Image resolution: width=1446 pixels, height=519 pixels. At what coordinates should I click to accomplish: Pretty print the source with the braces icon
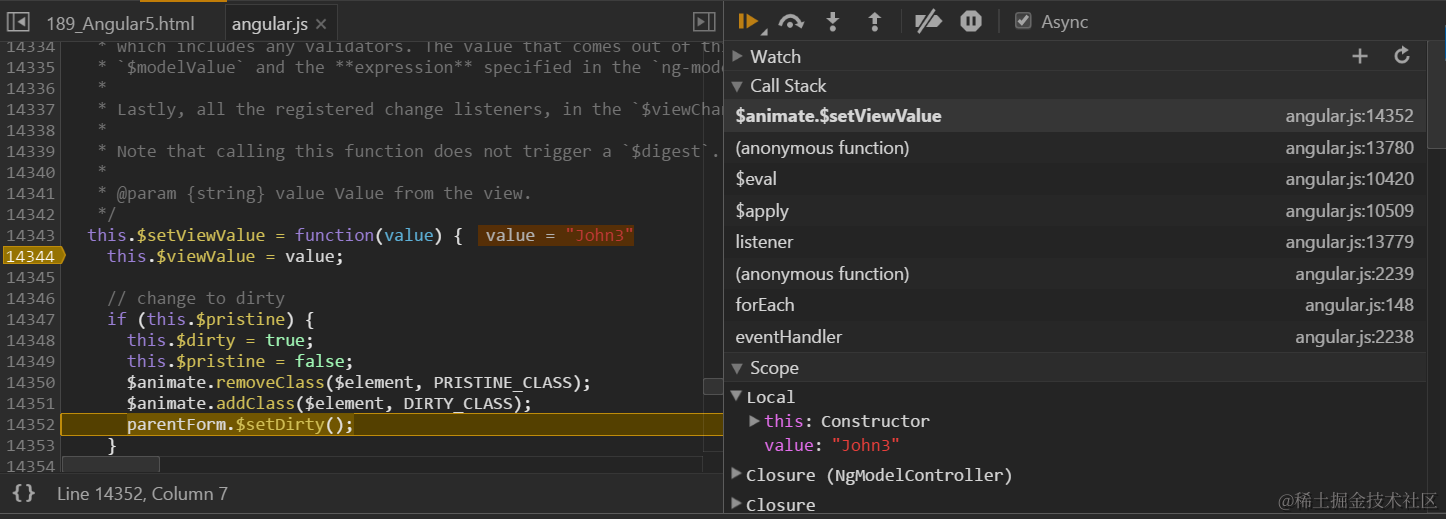tap(25, 493)
